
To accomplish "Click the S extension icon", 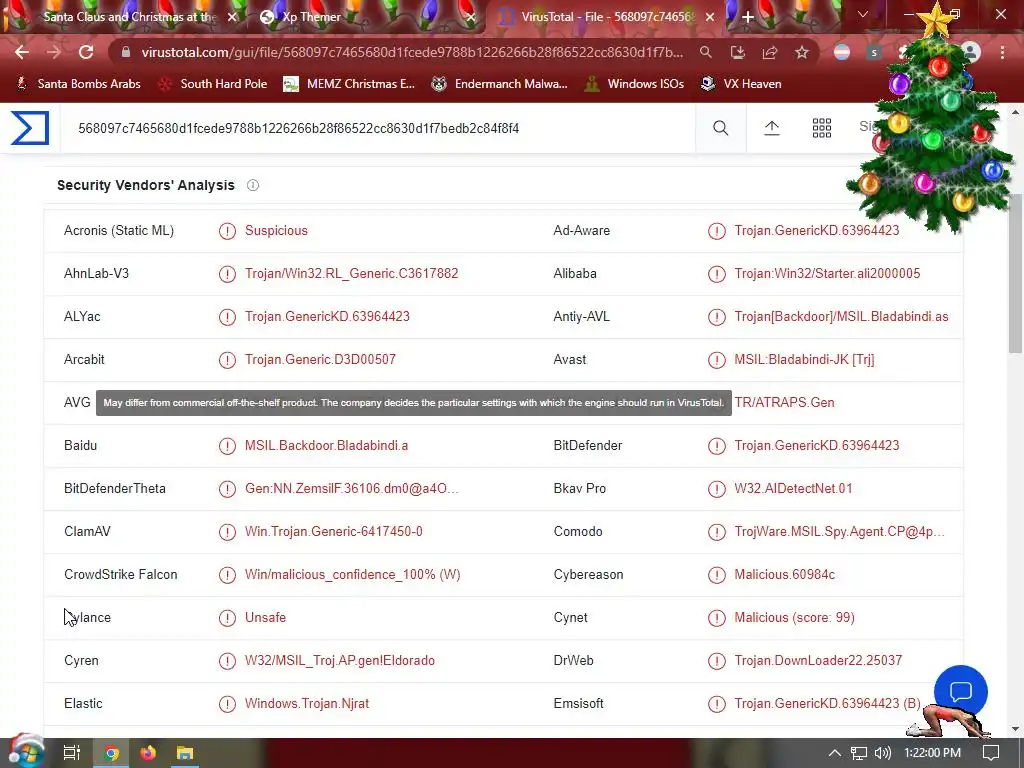I will [874, 52].
